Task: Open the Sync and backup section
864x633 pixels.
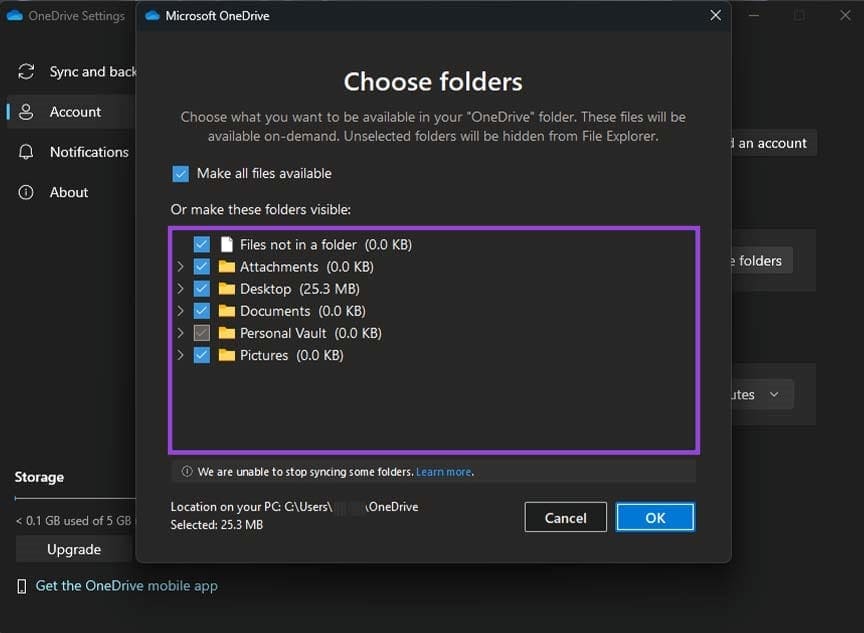Action: (x=72, y=72)
